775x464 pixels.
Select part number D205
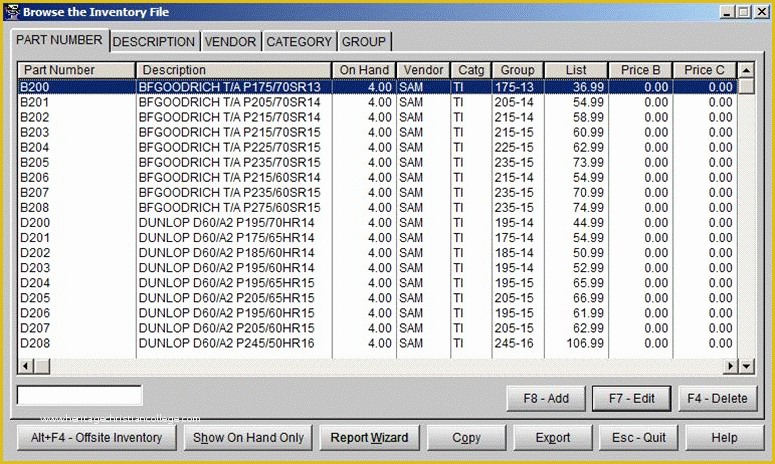35,298
